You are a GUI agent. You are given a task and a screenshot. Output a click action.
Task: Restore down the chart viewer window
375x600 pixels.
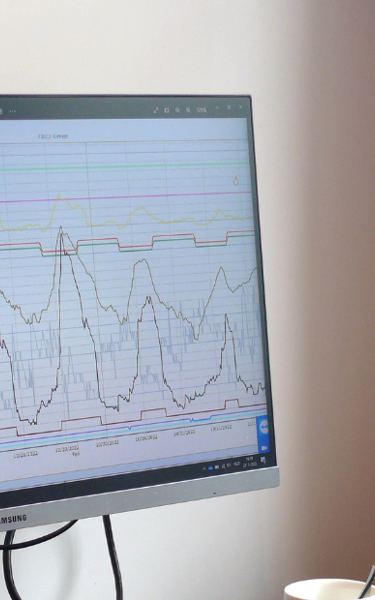pos(229,108)
